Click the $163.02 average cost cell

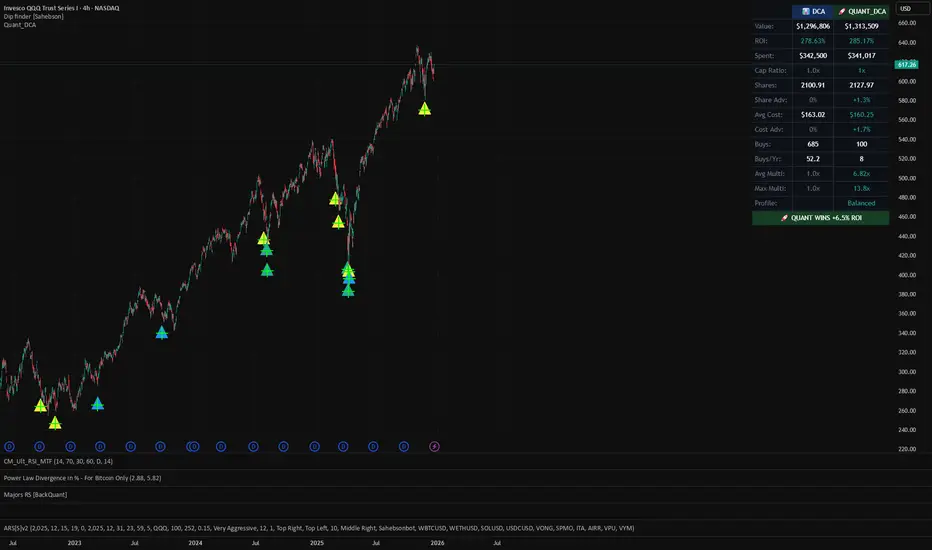(813, 115)
